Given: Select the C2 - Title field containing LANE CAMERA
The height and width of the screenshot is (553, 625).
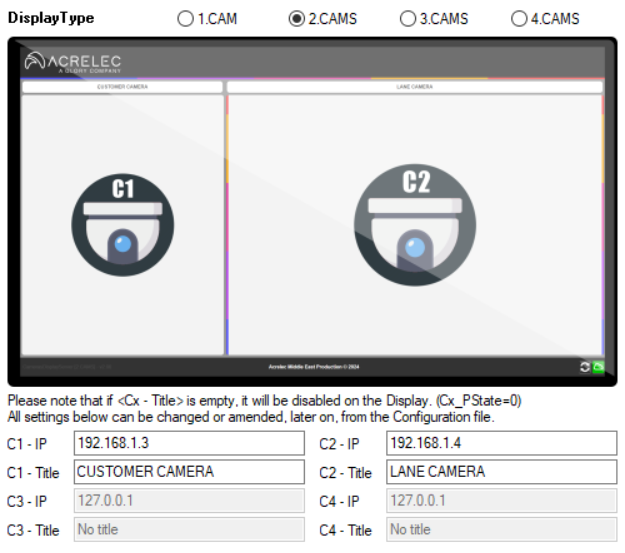Looking at the screenshot, I should click(501, 472).
